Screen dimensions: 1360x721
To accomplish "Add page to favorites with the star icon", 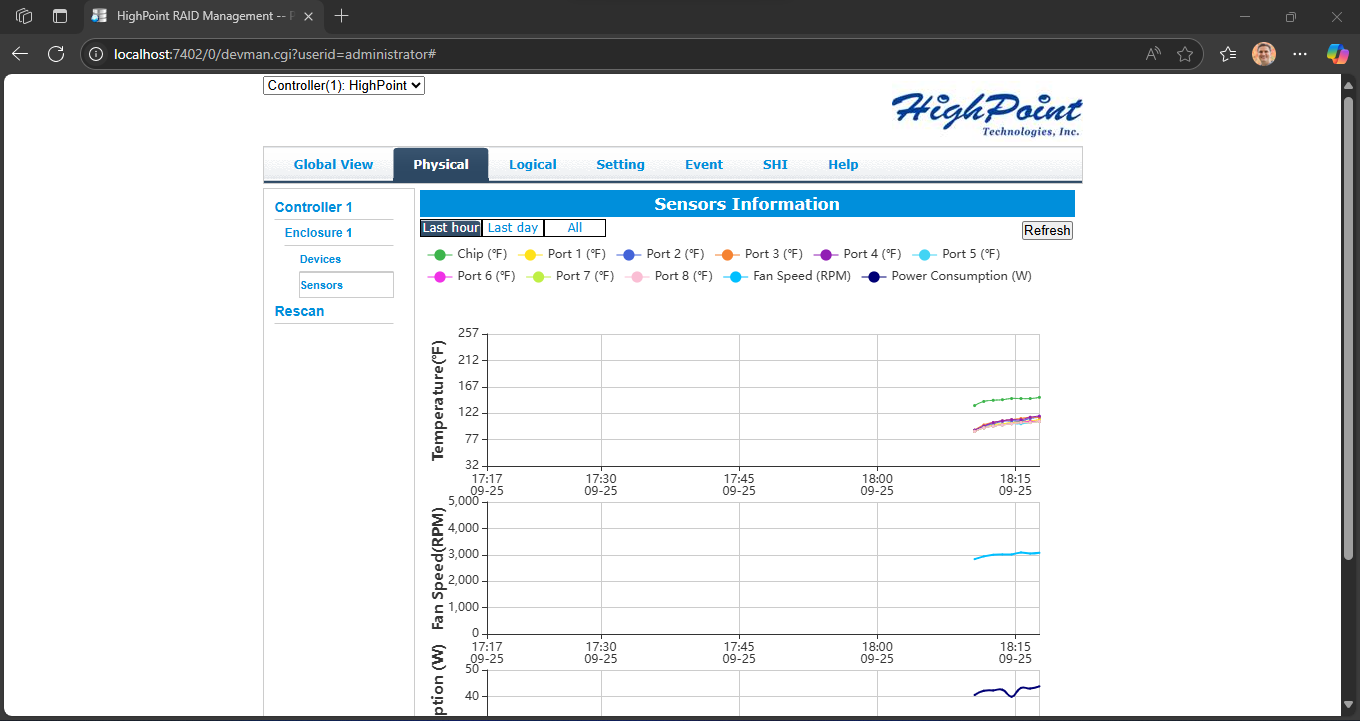I will tap(1186, 53).
